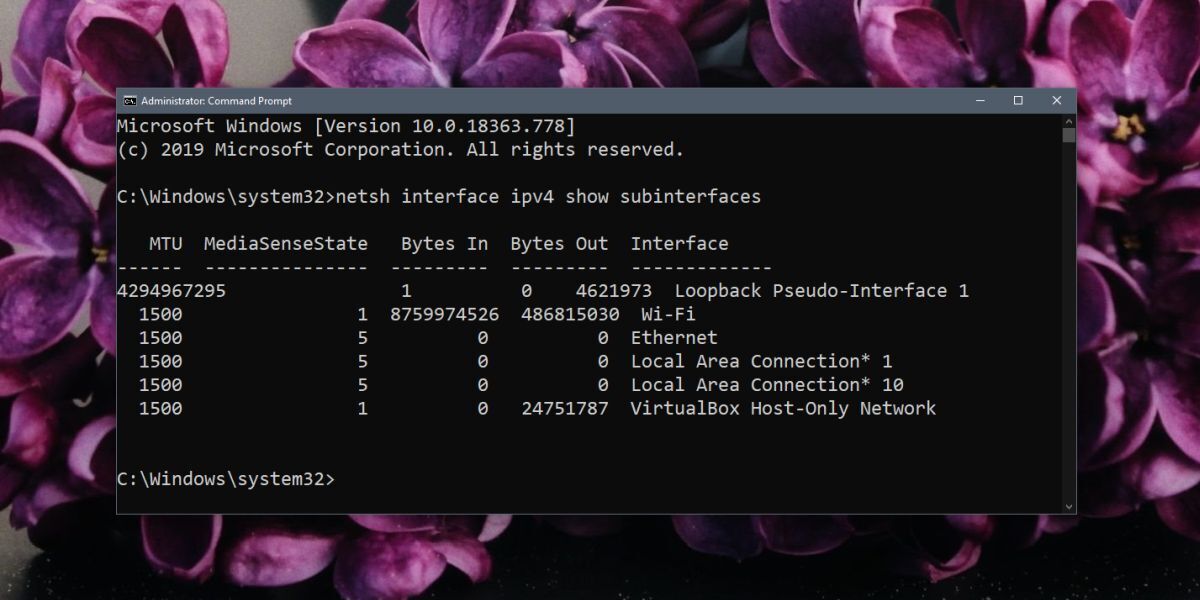
Task: Place cursor at the active command prompt
Action: point(340,478)
